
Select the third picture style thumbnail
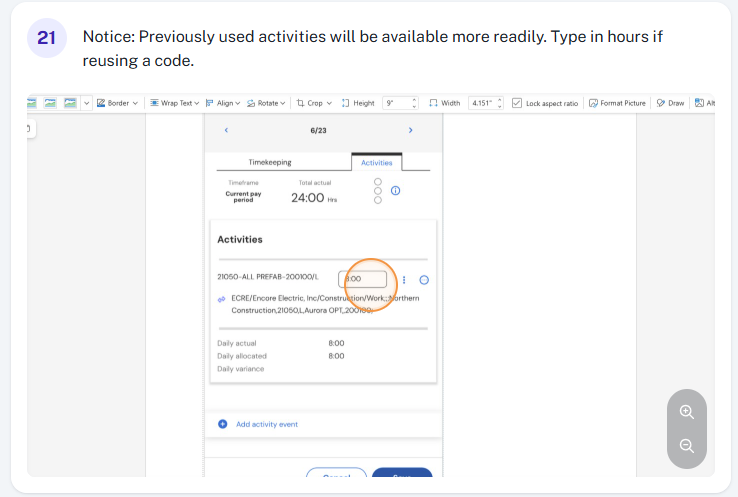70,103
